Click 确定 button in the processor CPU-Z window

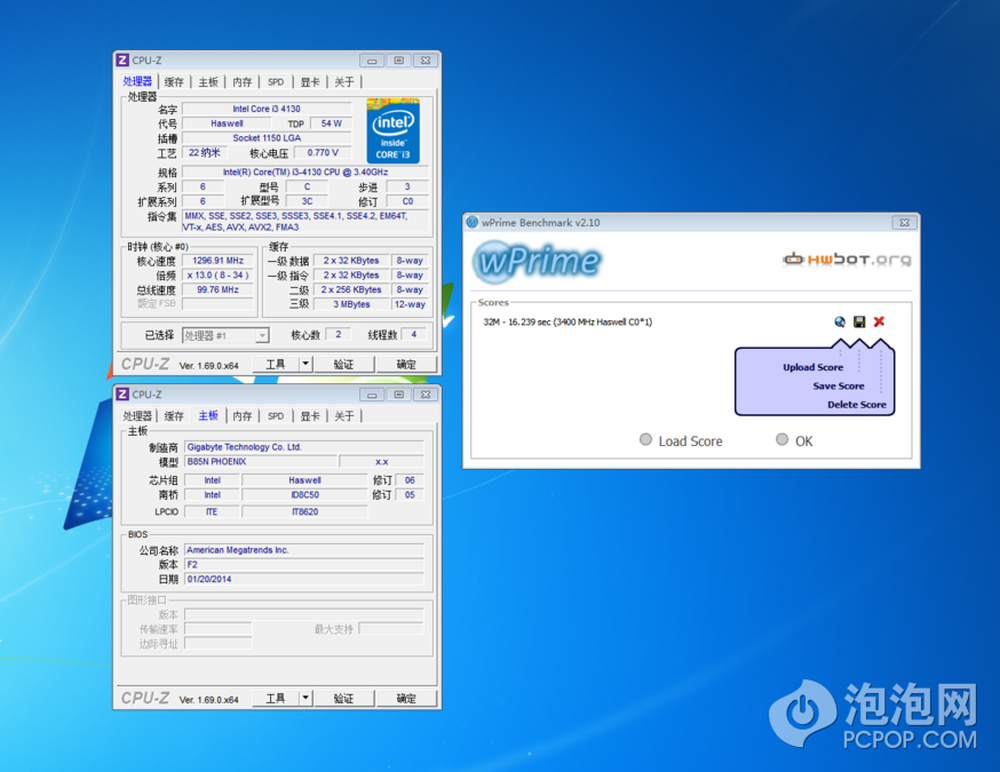[406, 364]
